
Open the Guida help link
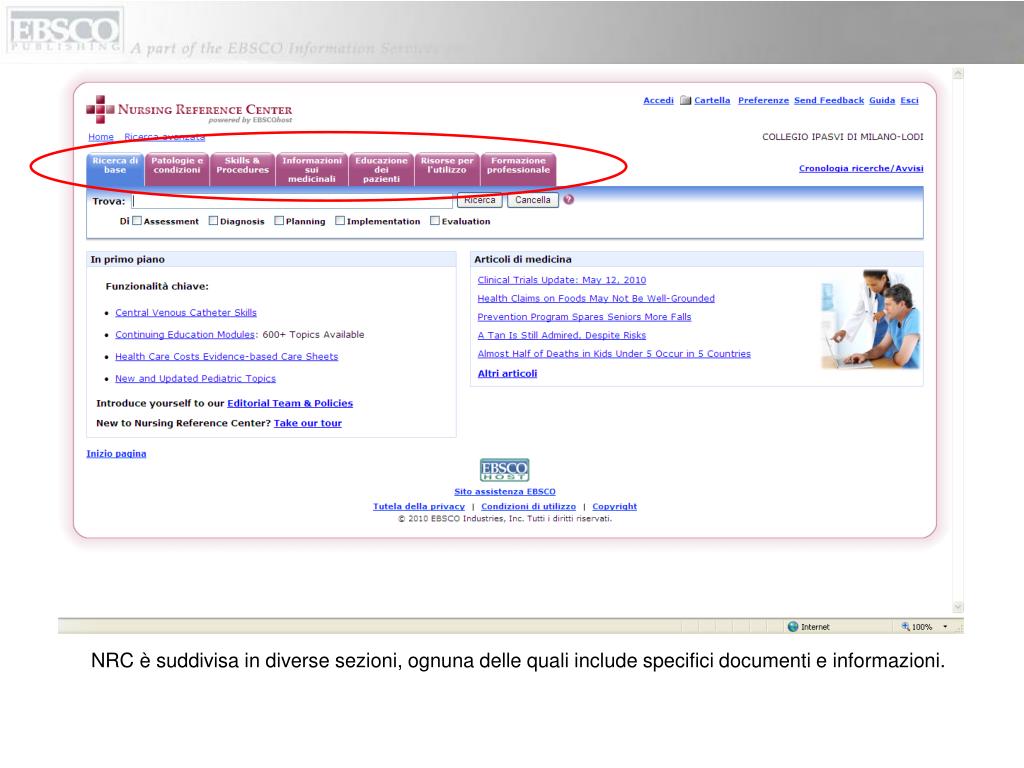tap(882, 101)
